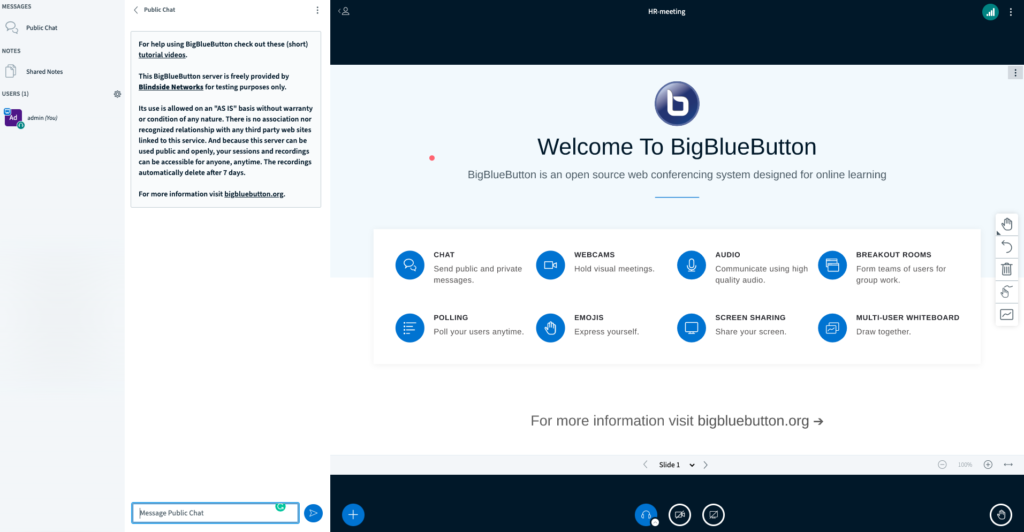Go to previous slide
Image resolution: width=1024 pixels, height=532 pixels.
point(645,465)
